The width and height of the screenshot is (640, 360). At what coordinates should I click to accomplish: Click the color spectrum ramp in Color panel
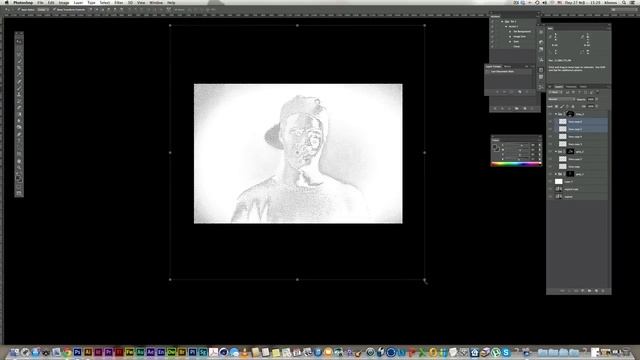516,164
